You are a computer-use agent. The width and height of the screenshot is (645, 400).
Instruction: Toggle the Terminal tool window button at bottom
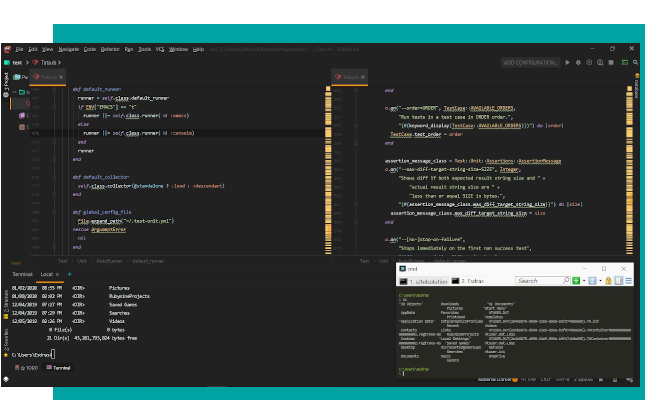(x=58, y=368)
